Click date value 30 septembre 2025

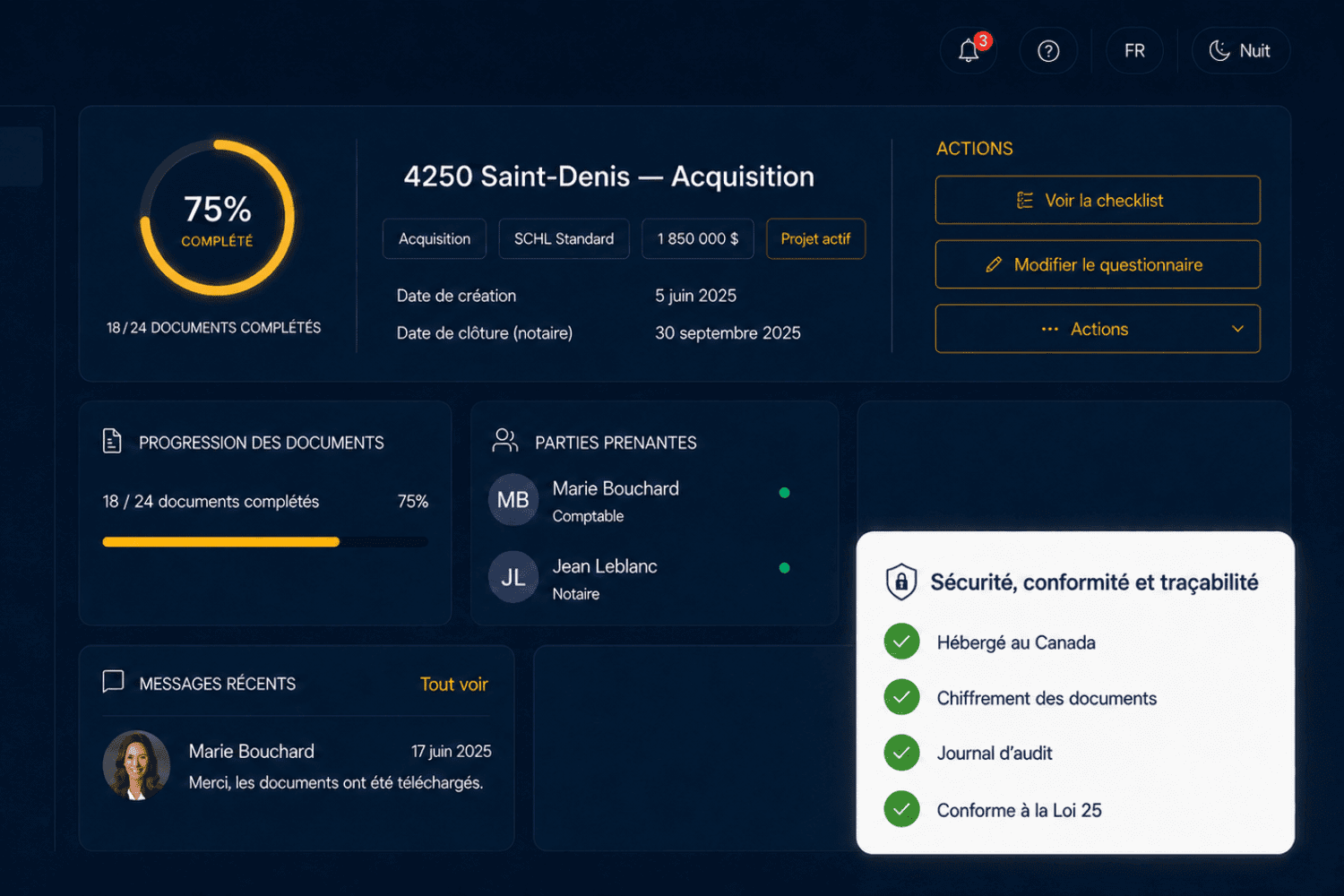pyautogui.click(x=728, y=332)
